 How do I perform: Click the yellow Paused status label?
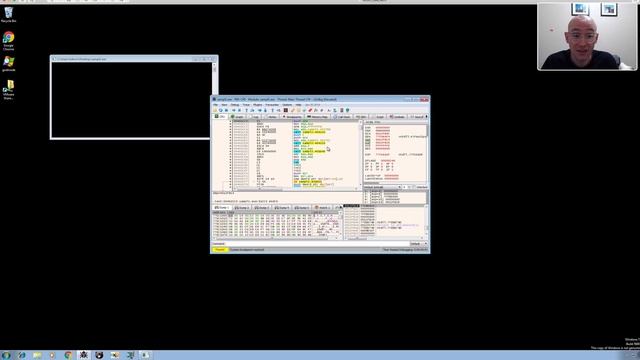[220, 249]
